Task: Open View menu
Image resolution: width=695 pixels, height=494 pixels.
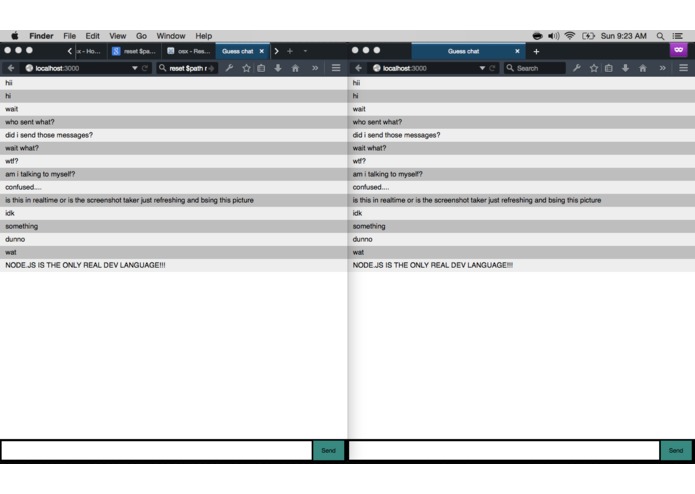Action: coord(117,36)
